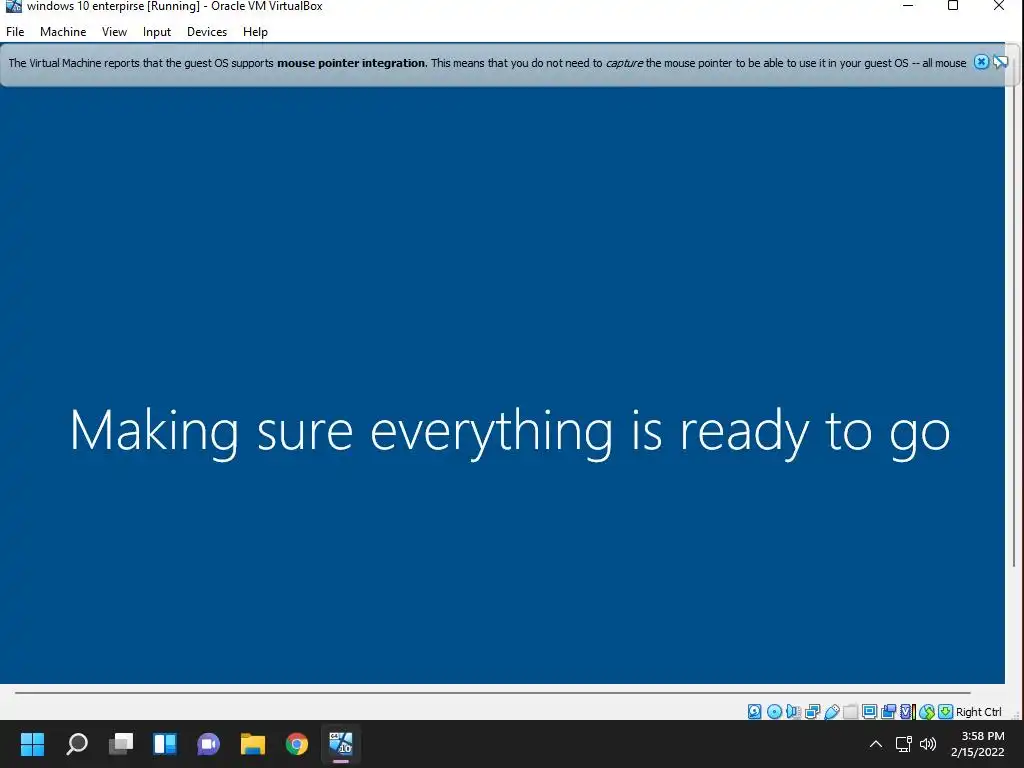Maximize the VirtualBox window
The image size is (1024, 768).
pyautogui.click(x=953, y=7)
